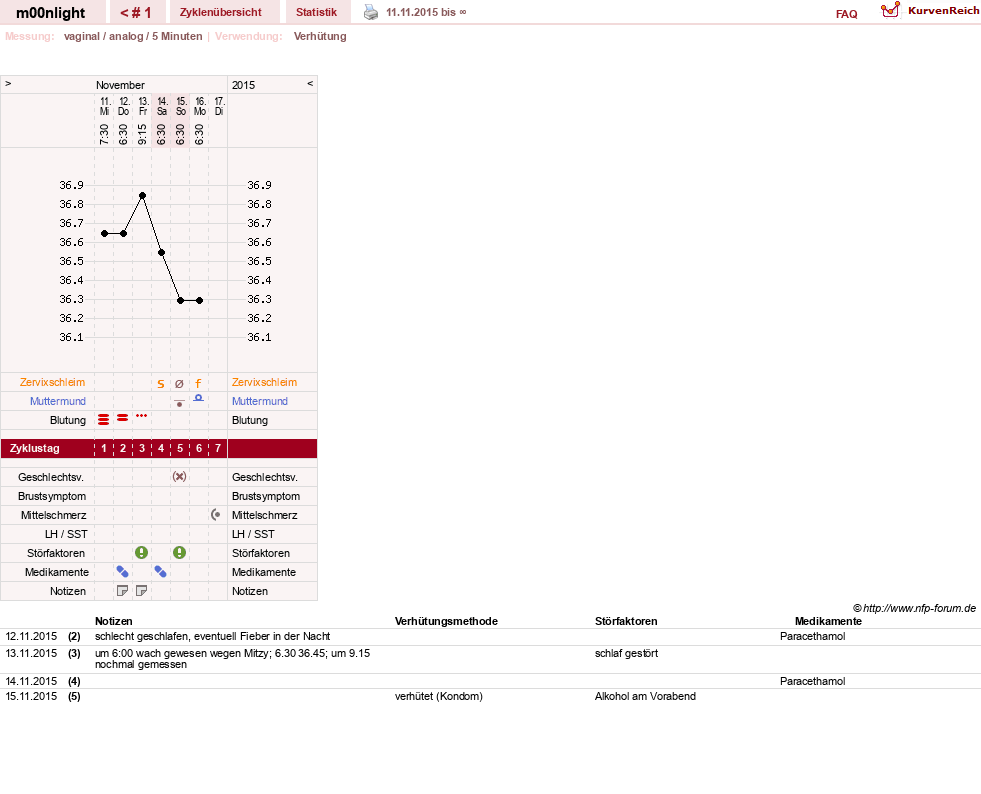
Task: Click the temperature point on cycle day 6
Action: pyautogui.click(x=200, y=300)
